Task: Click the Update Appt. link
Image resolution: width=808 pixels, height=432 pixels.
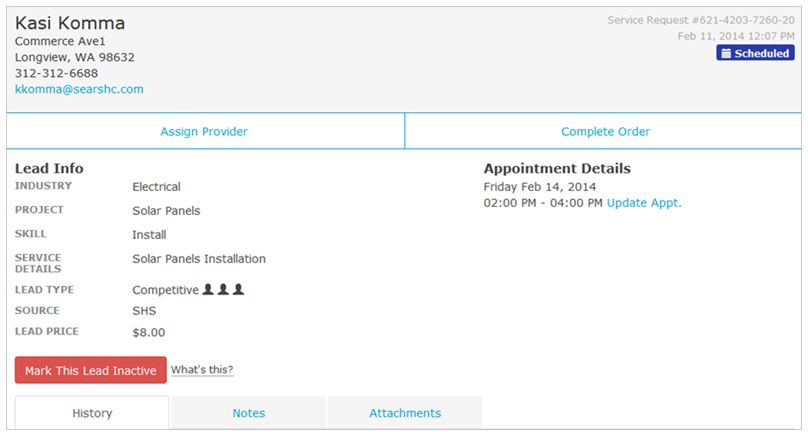Action: pos(644,203)
